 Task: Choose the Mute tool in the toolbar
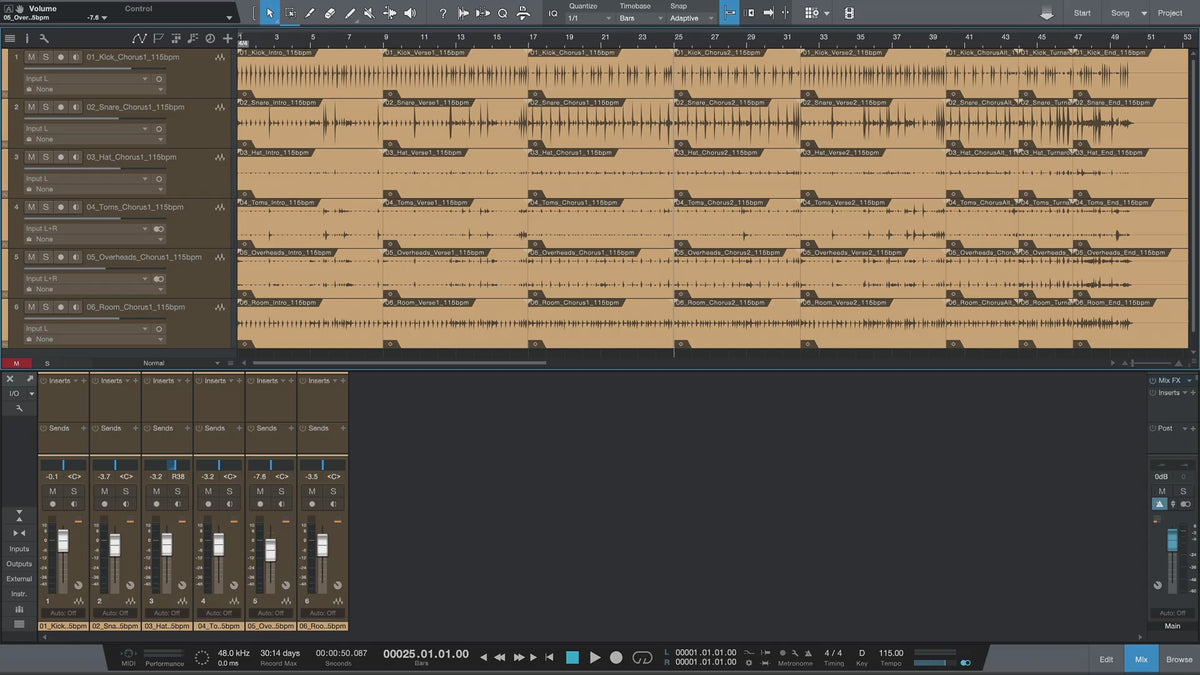(369, 13)
